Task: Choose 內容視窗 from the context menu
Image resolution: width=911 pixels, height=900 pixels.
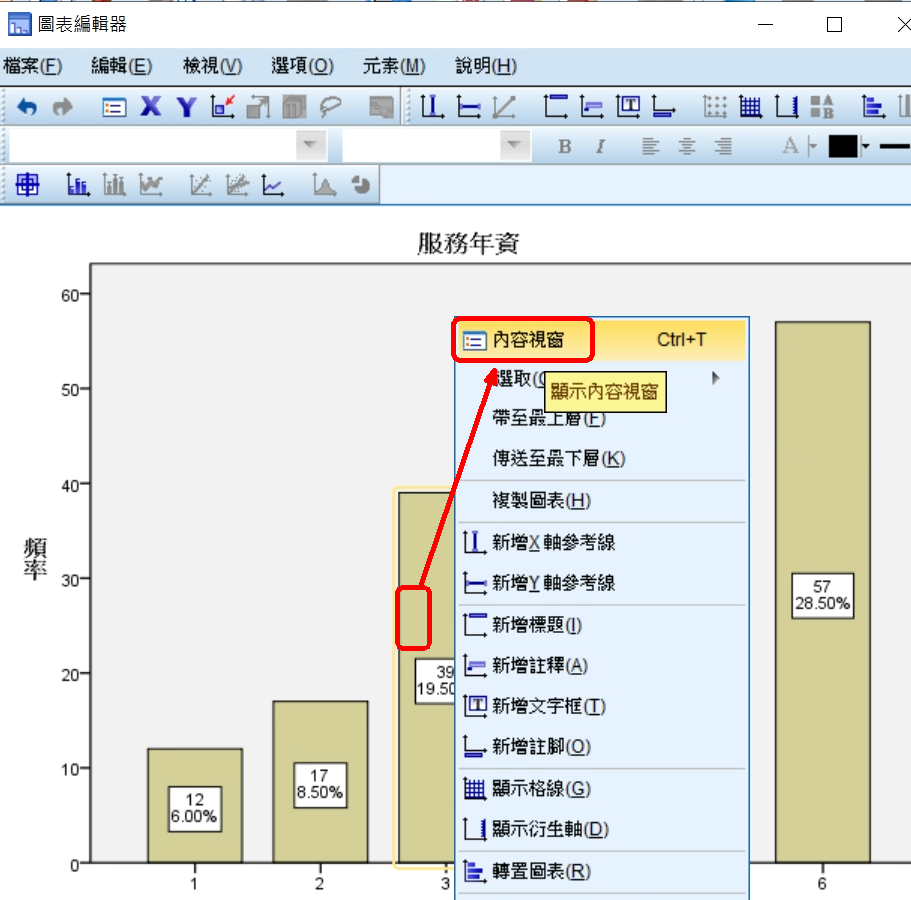Action: pyautogui.click(x=527, y=340)
